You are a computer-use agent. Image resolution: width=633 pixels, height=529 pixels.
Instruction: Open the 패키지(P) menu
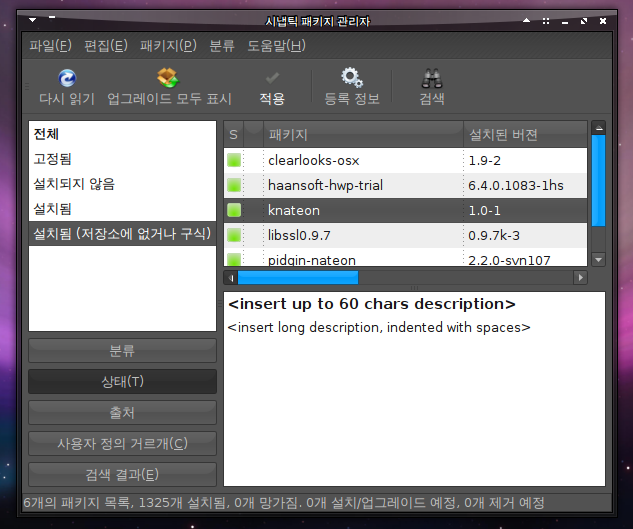point(168,46)
